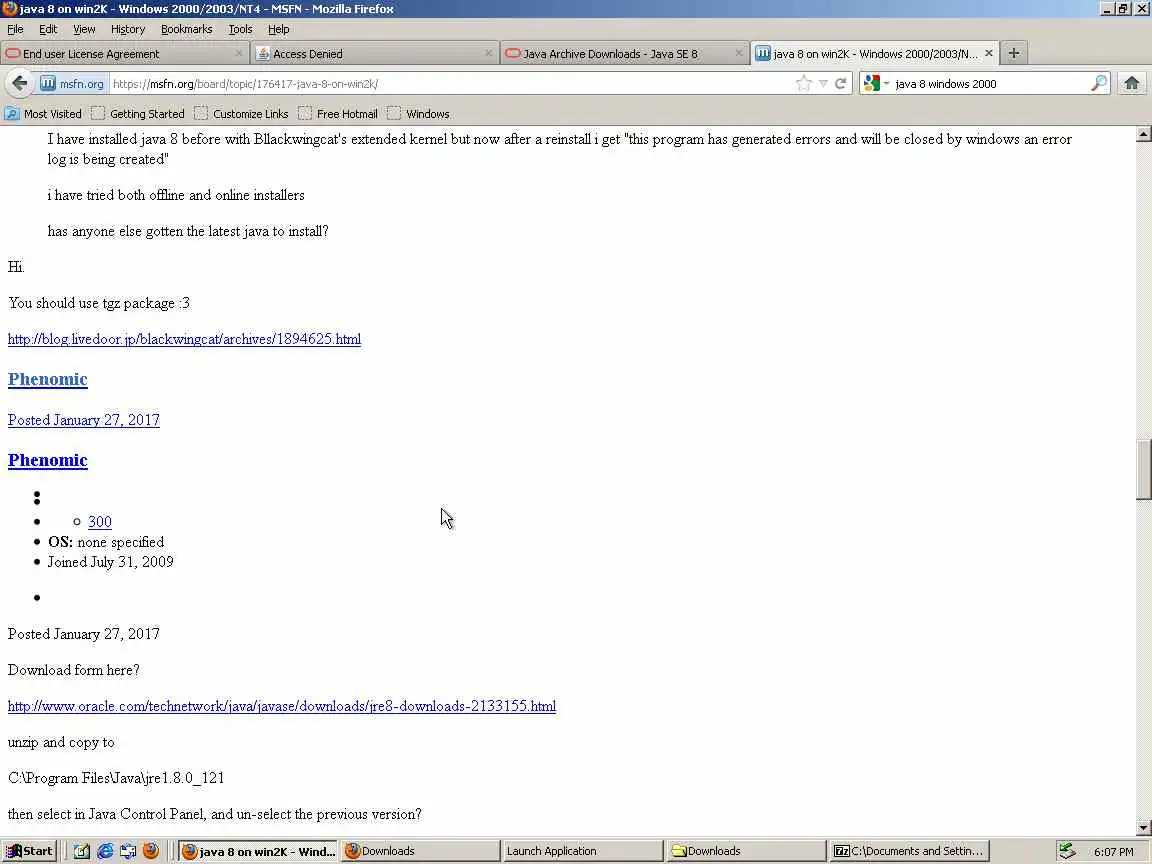Viewport: 1152px width, 864px height.
Task: Launch Internet Explorer from quick launch
Action: 105,851
